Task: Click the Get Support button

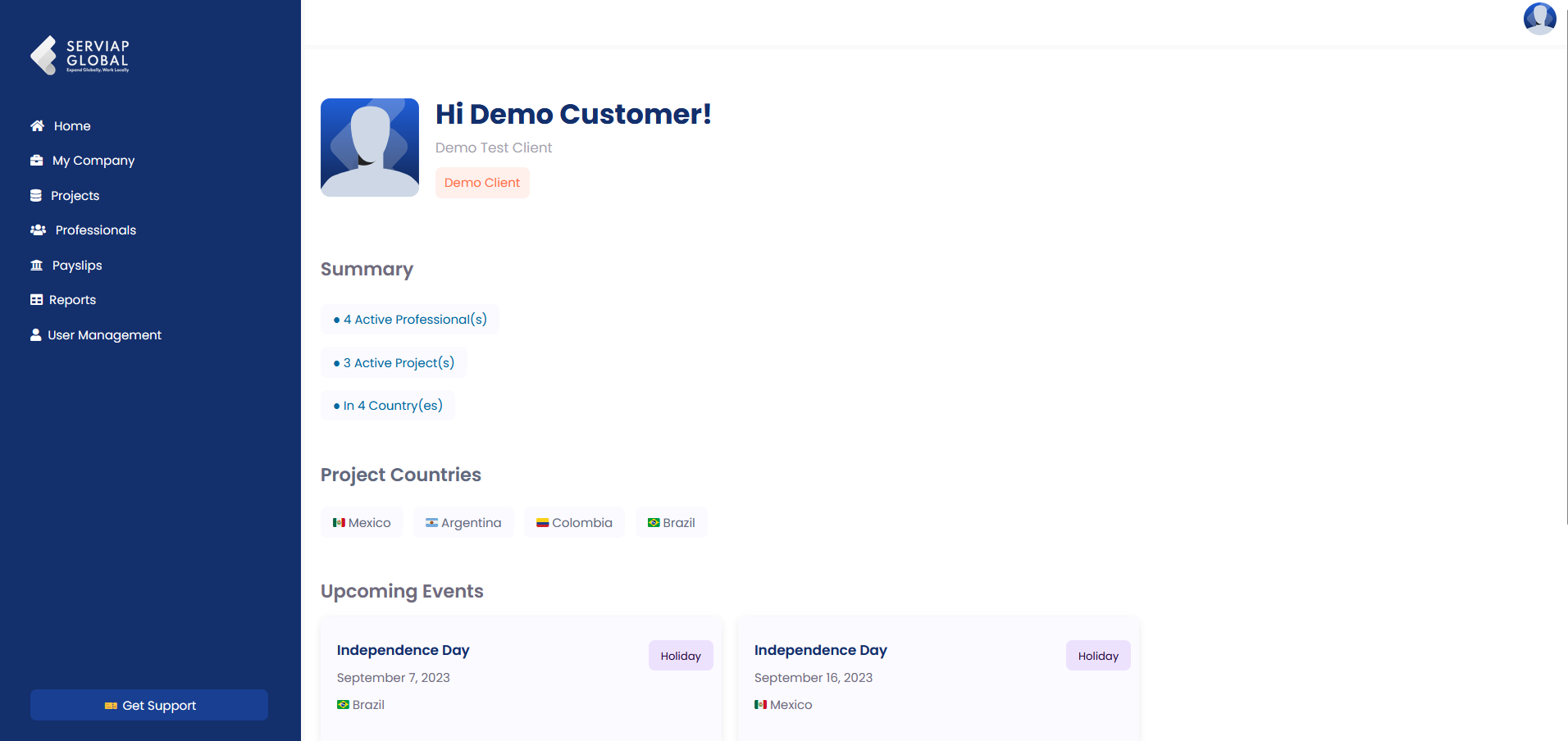Action: (x=149, y=705)
